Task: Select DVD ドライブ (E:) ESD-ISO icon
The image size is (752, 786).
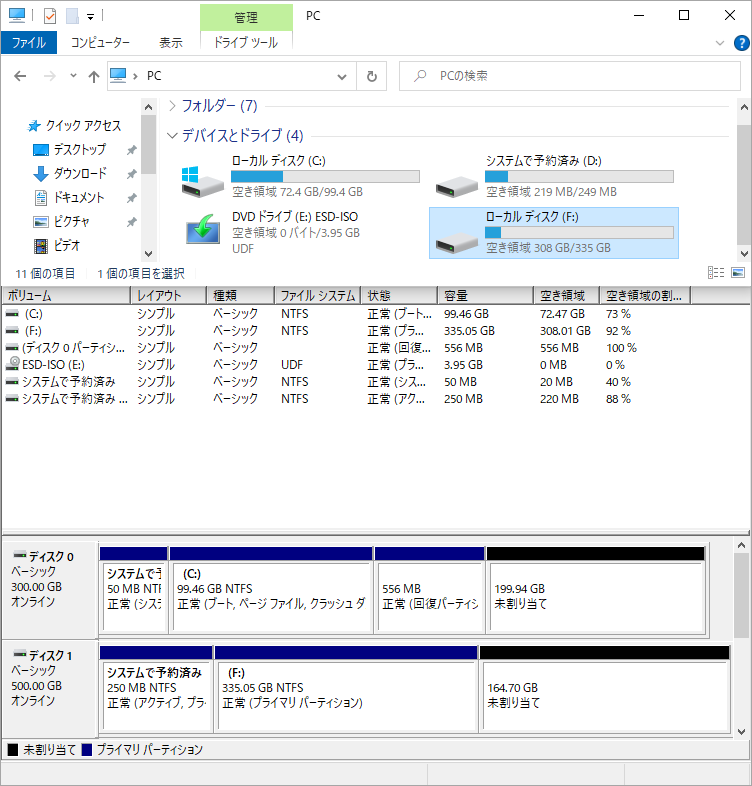Action: click(x=203, y=229)
